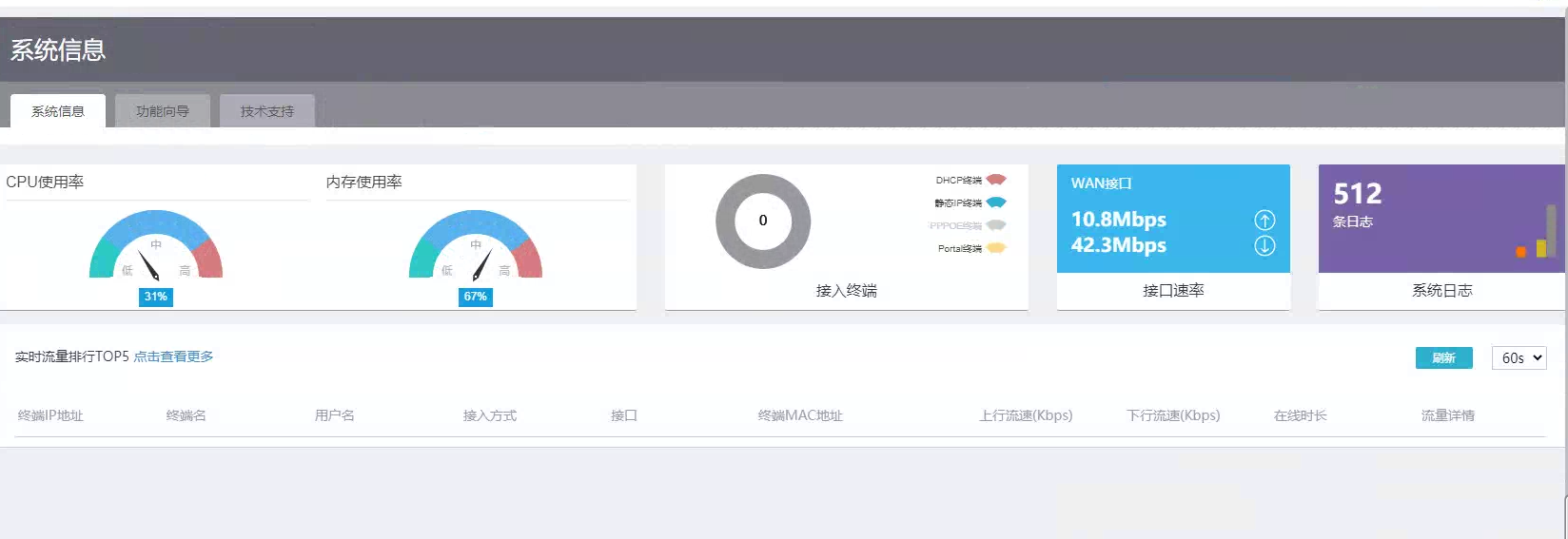Click the 上行流速(Kbps) column header
Screen dimensions: 1568x539
[x=1026, y=415]
